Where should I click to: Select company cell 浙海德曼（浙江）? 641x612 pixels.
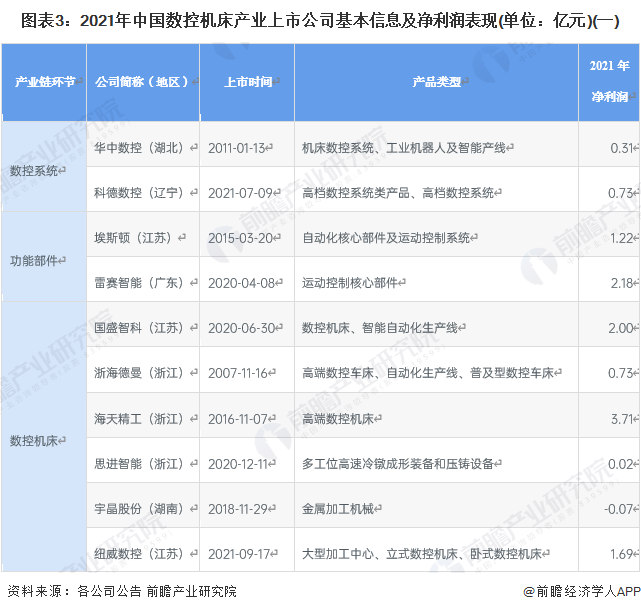143,370
